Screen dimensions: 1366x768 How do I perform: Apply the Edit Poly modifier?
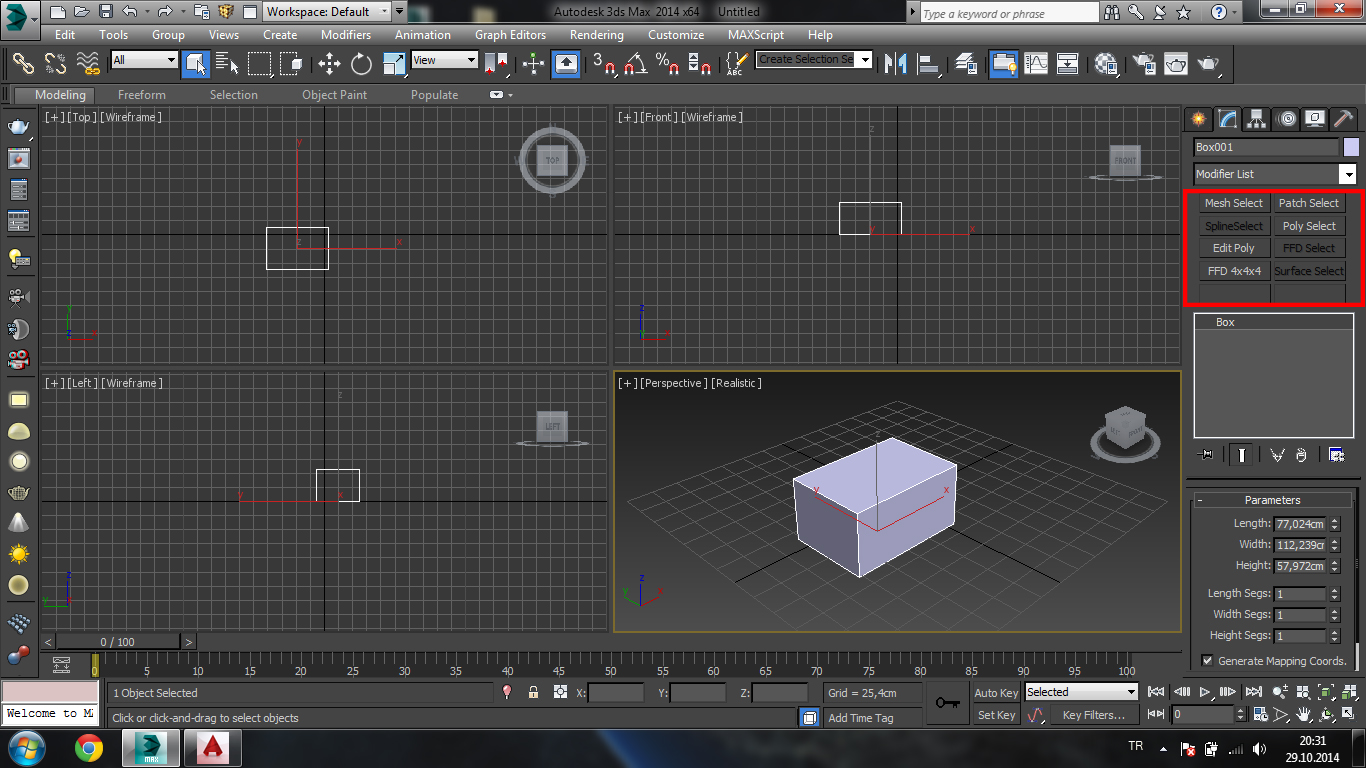1234,248
